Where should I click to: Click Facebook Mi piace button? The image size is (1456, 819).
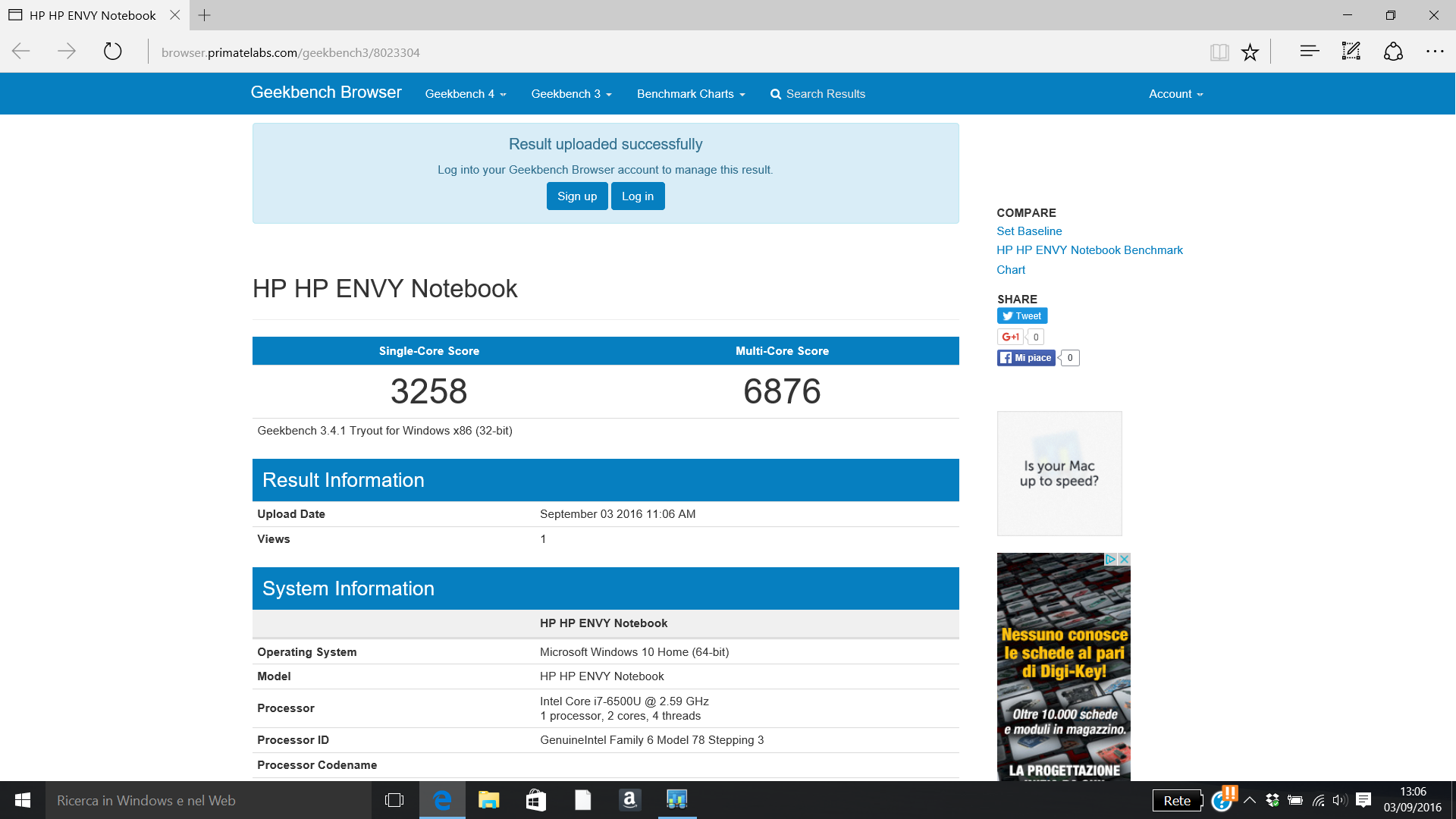1026,358
